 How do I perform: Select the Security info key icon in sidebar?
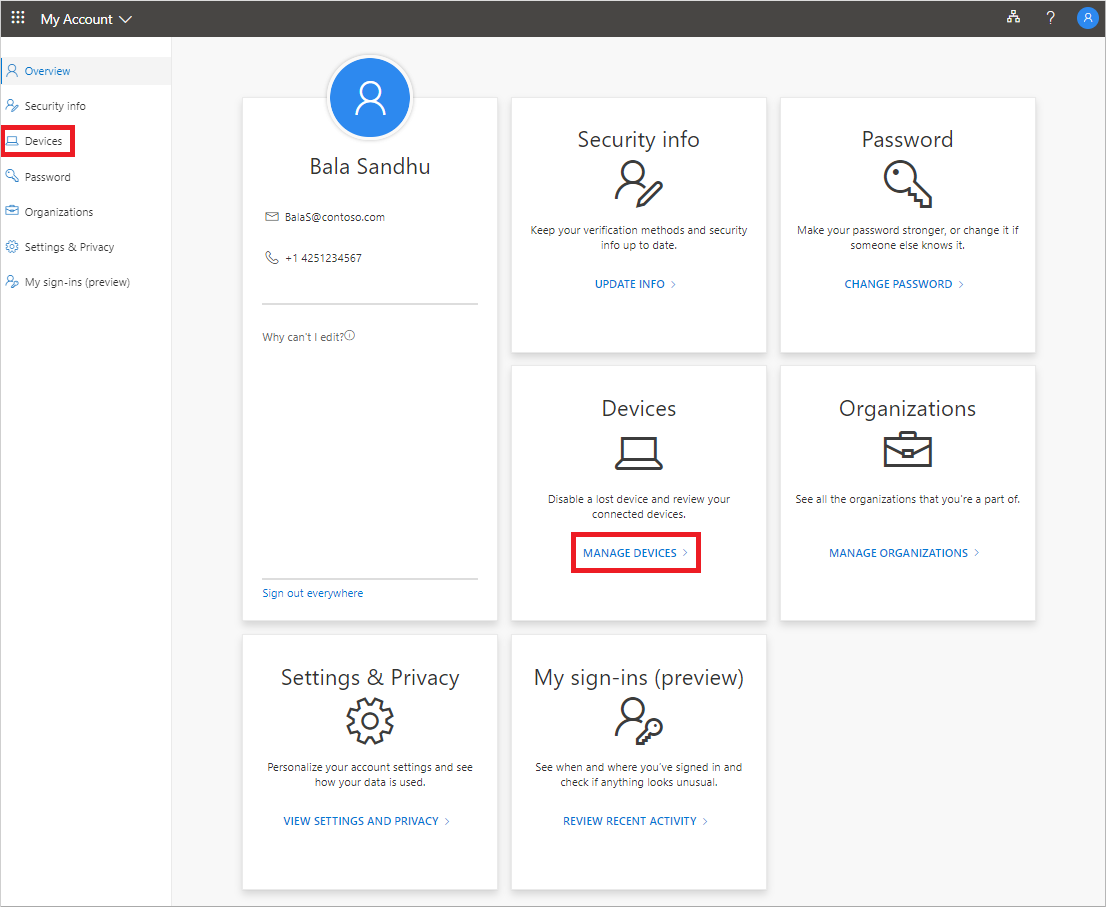[x=11, y=105]
